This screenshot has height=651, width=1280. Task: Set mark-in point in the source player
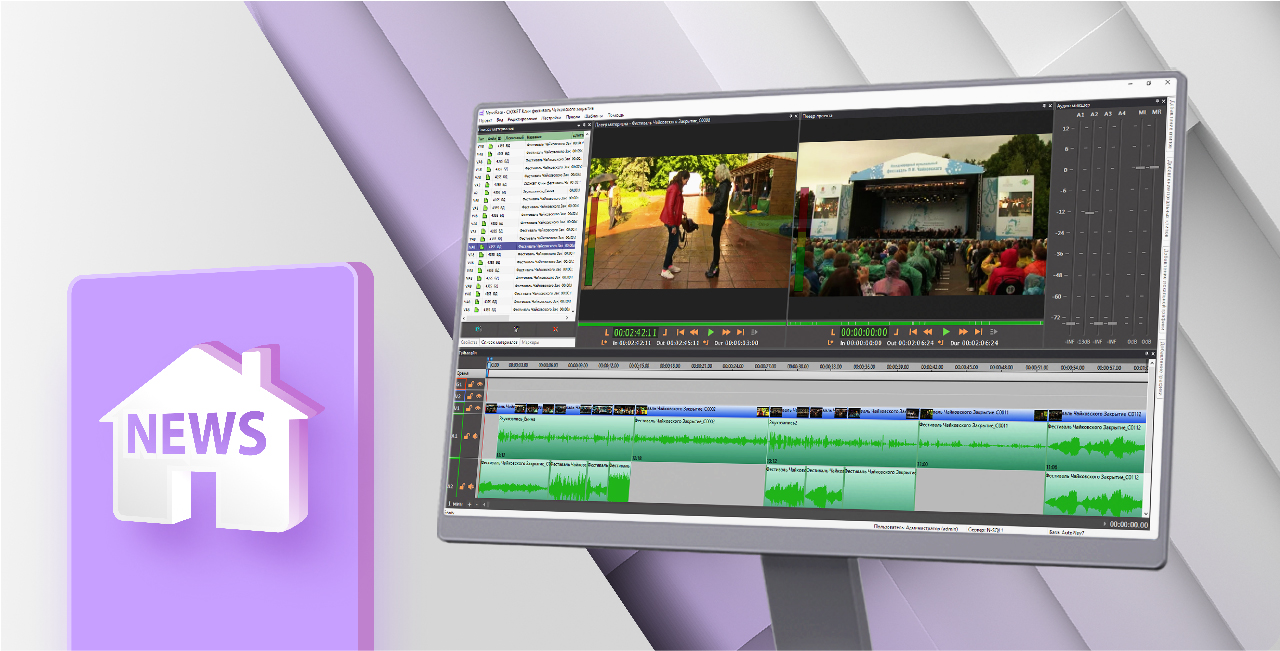606,332
